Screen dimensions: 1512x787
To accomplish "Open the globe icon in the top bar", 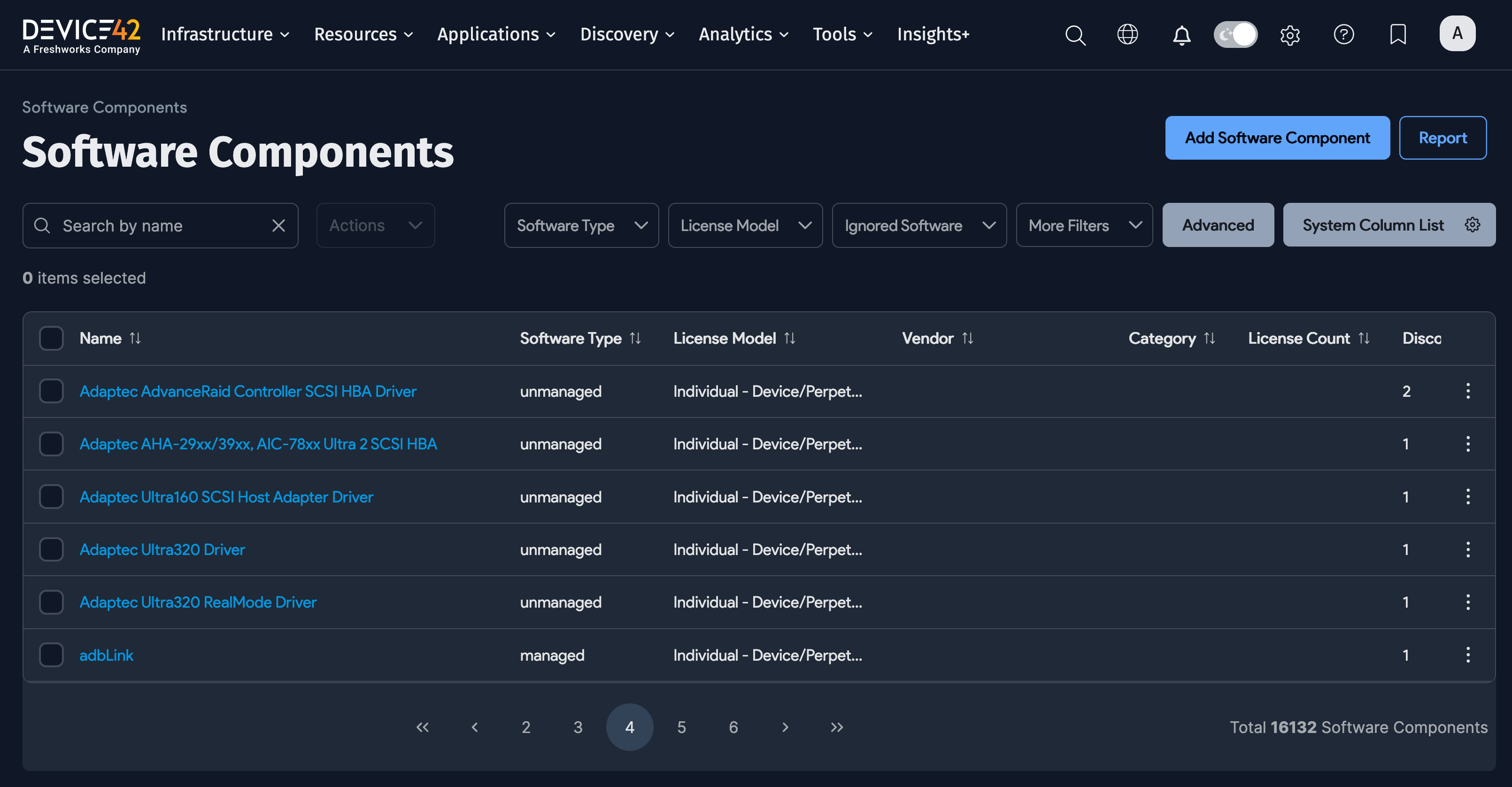I will [1127, 35].
